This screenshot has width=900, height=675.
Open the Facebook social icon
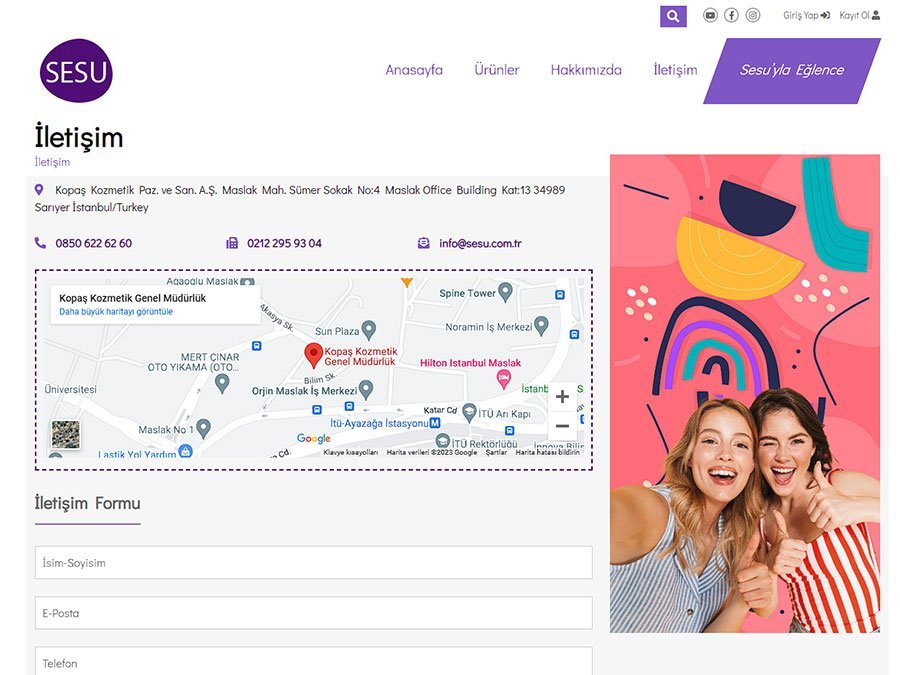[x=731, y=15]
